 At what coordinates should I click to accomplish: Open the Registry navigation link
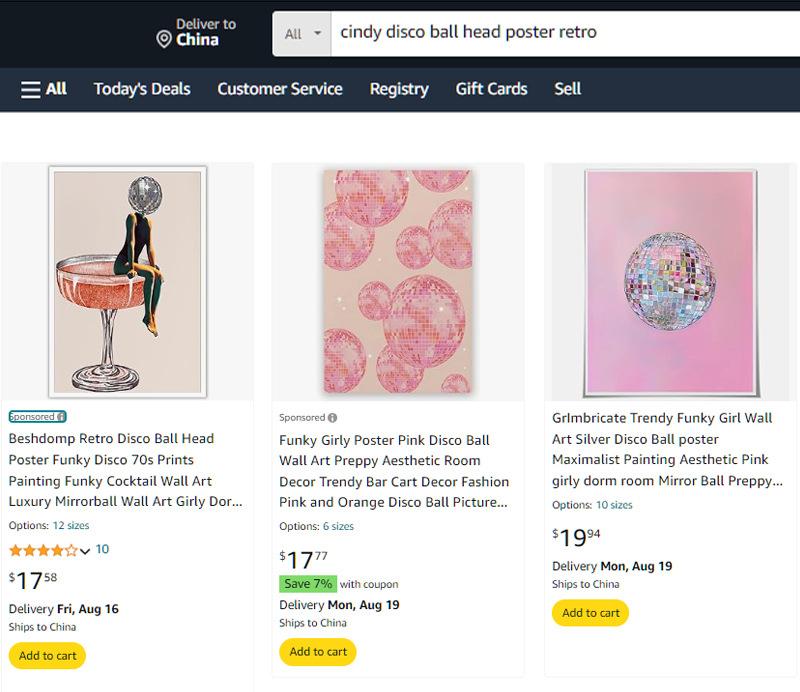[x=399, y=89]
